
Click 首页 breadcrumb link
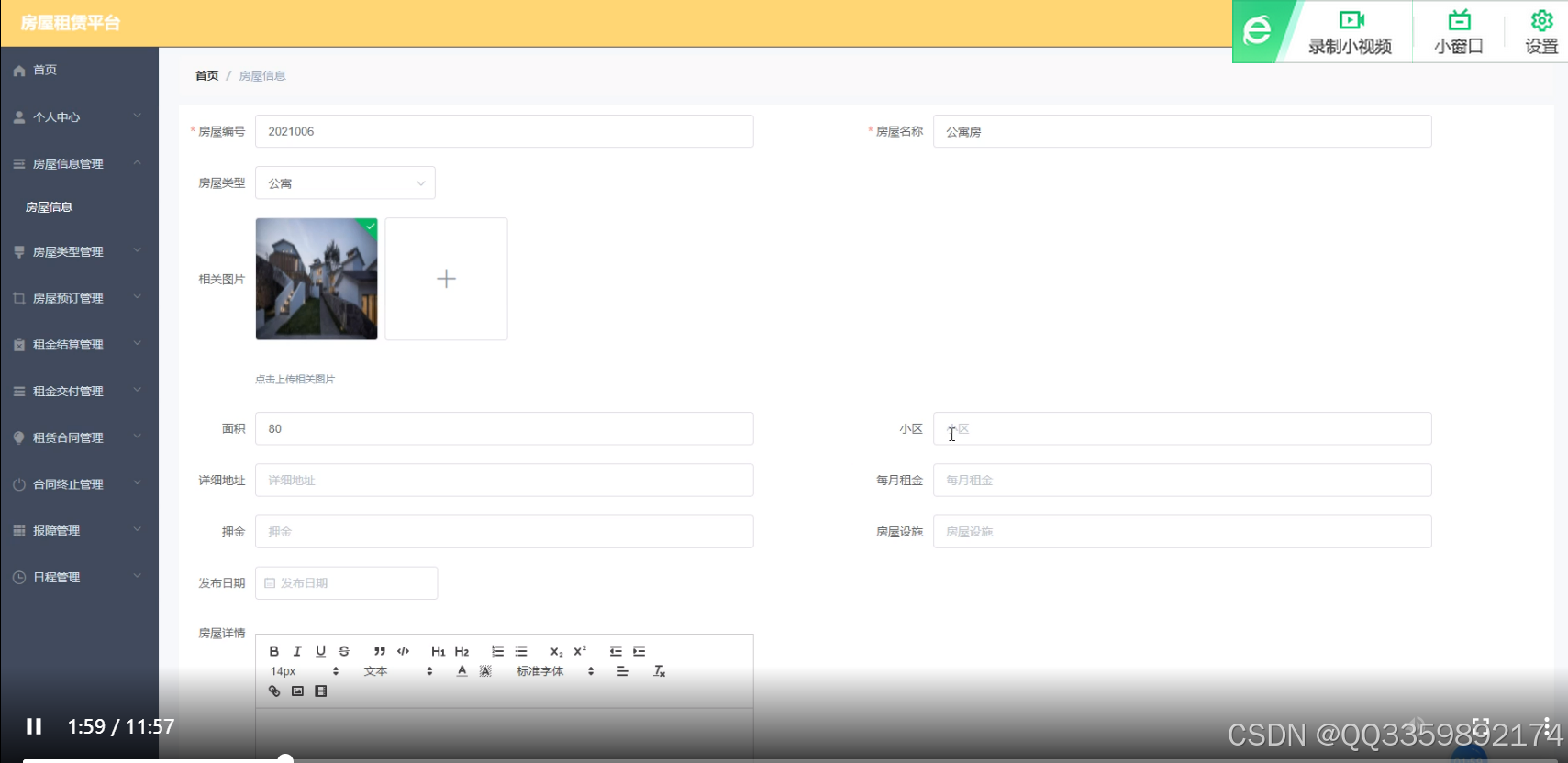click(x=206, y=75)
